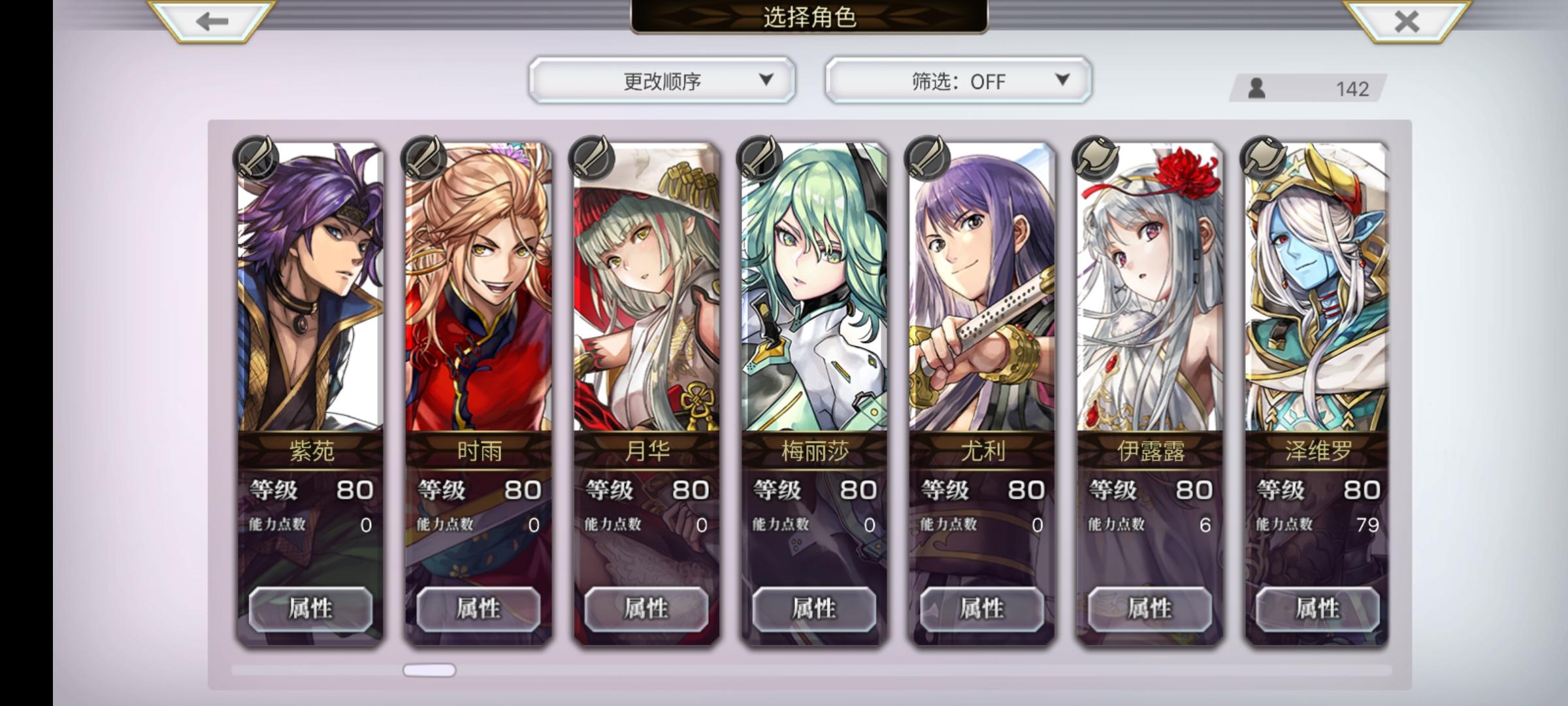Click the sword weapon icon on 月华's card
The width and height of the screenshot is (1568, 706).
point(591,158)
